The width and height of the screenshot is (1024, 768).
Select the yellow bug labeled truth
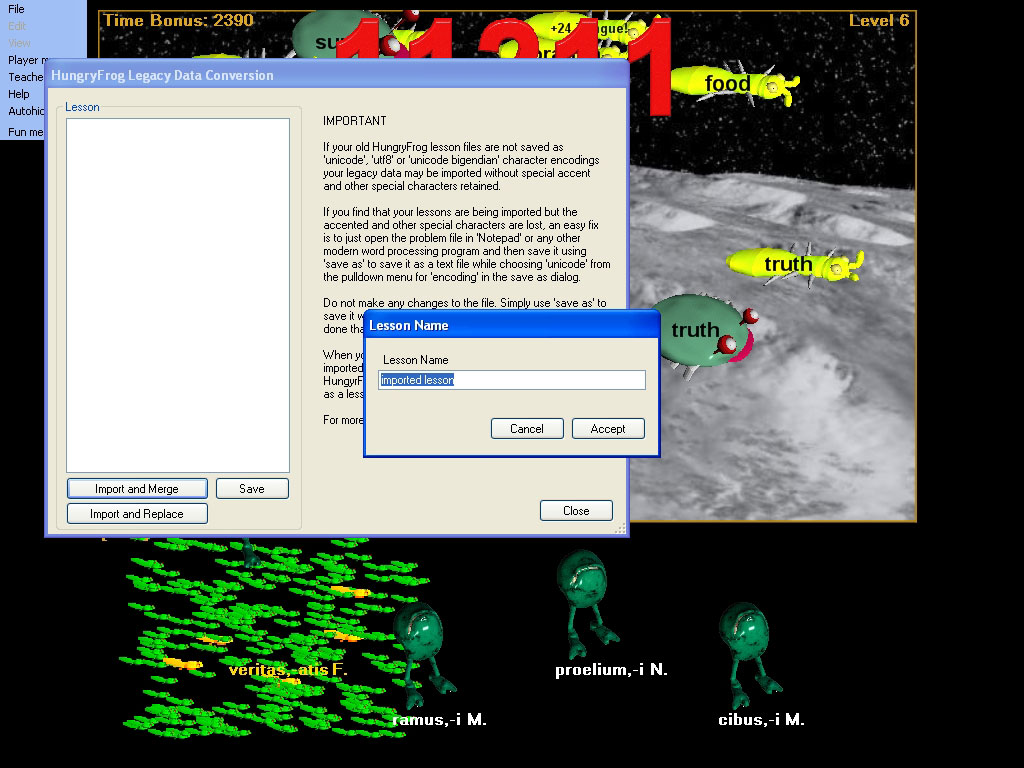tap(794, 264)
